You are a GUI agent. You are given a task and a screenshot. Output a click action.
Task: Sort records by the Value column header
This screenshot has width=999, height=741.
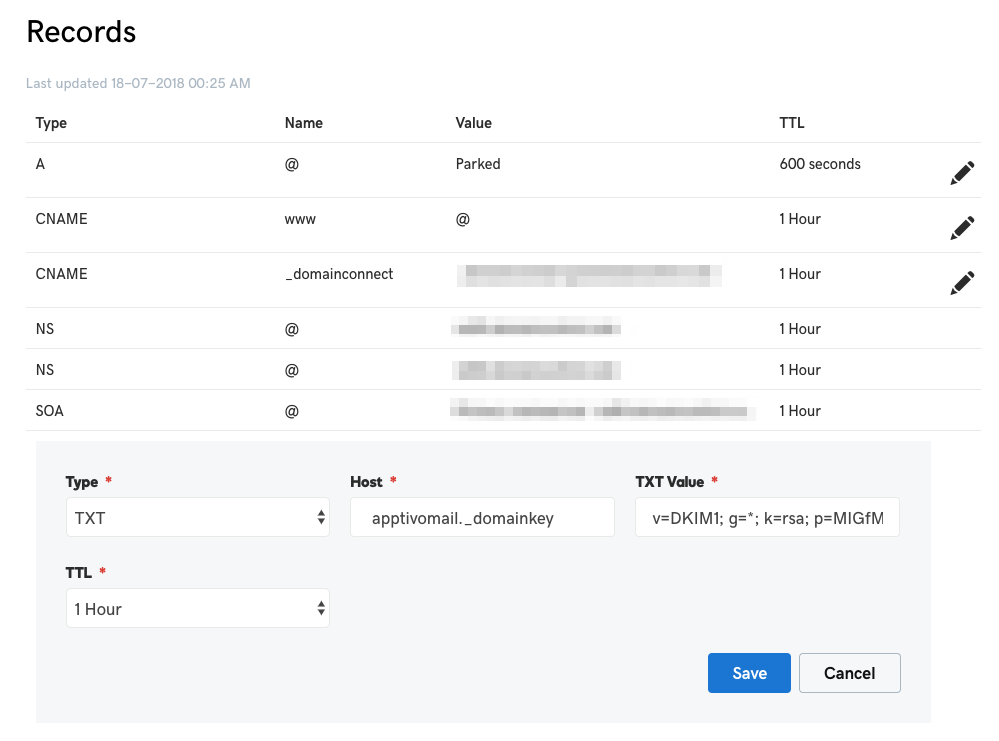(x=472, y=122)
